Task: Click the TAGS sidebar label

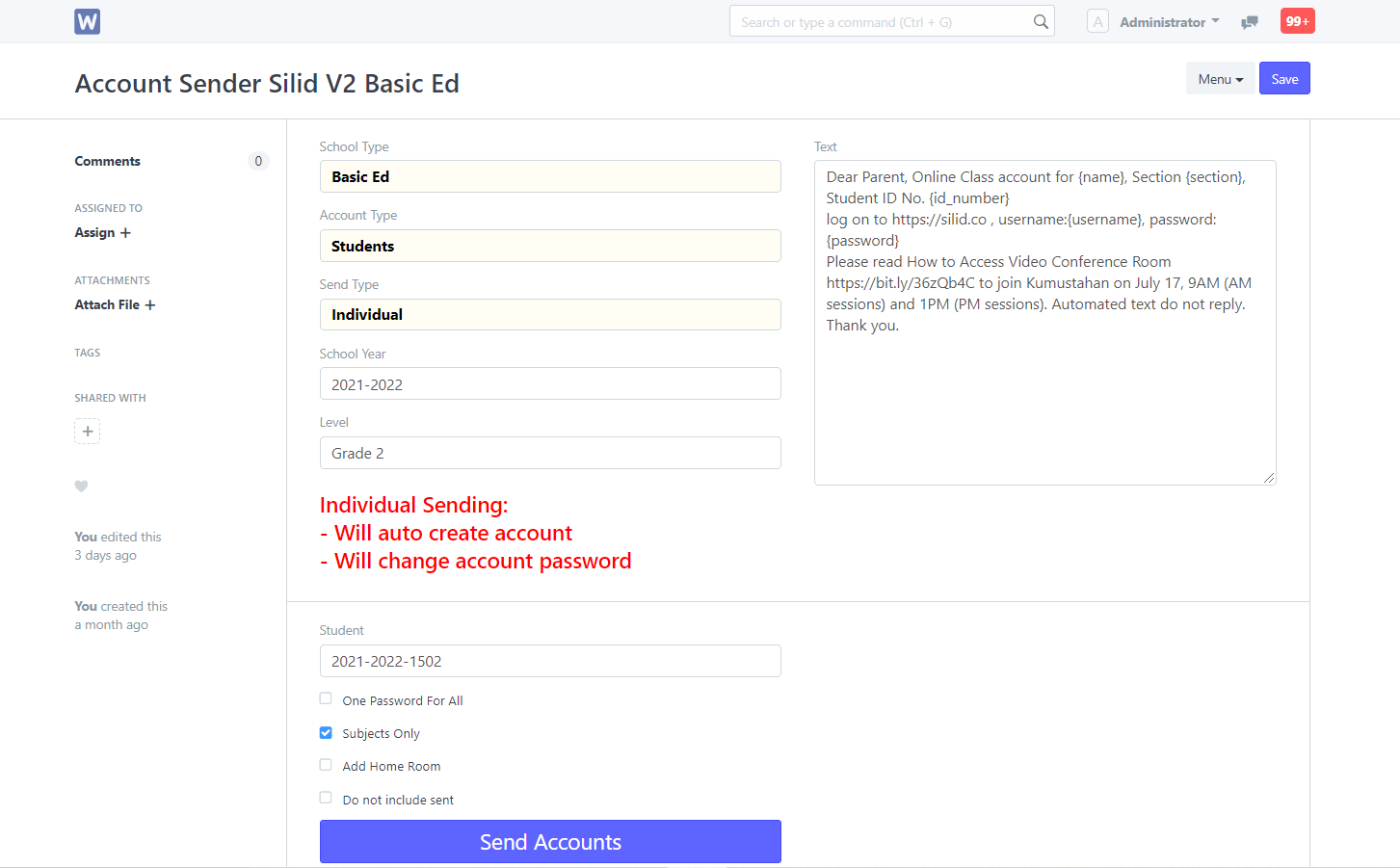Action: [x=88, y=353]
